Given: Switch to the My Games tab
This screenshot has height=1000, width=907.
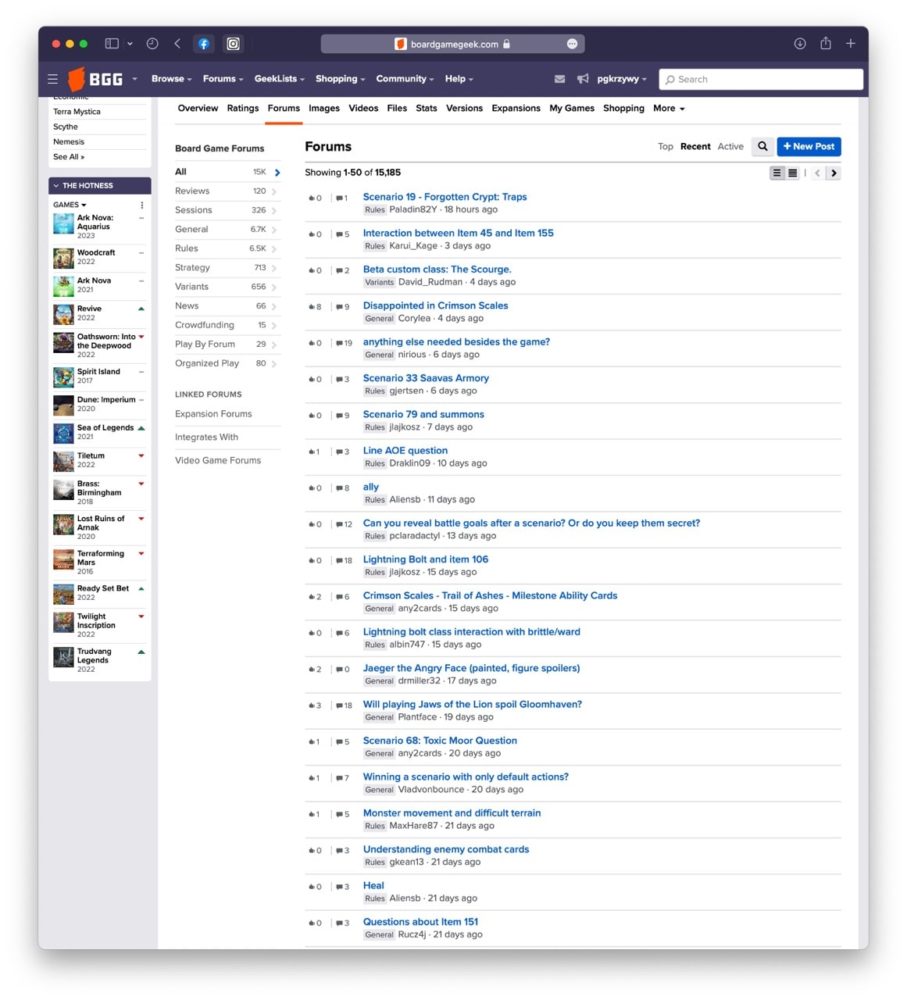Looking at the screenshot, I should (571, 108).
